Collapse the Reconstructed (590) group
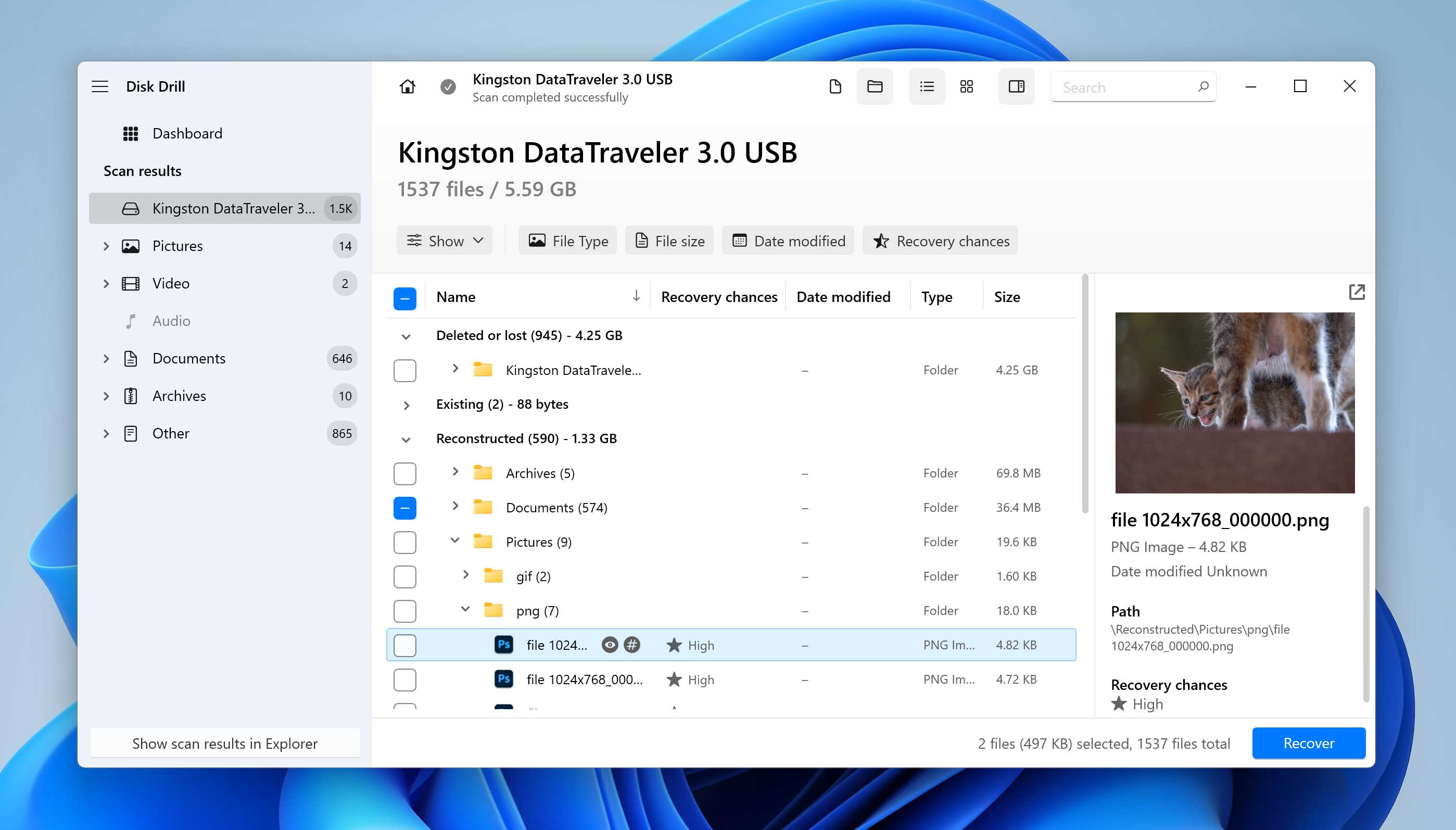 406,439
